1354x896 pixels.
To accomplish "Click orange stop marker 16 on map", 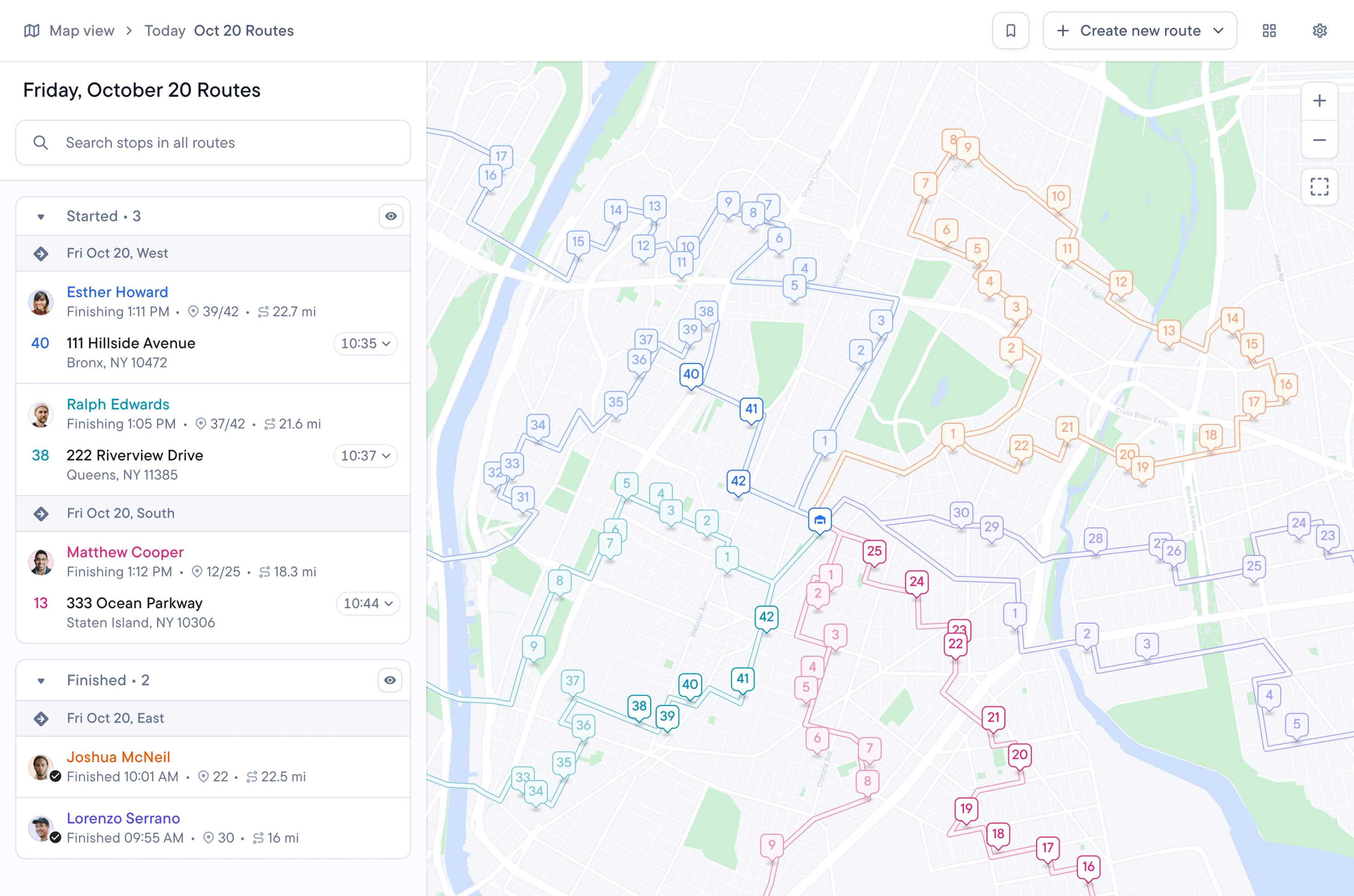I will click(1286, 385).
